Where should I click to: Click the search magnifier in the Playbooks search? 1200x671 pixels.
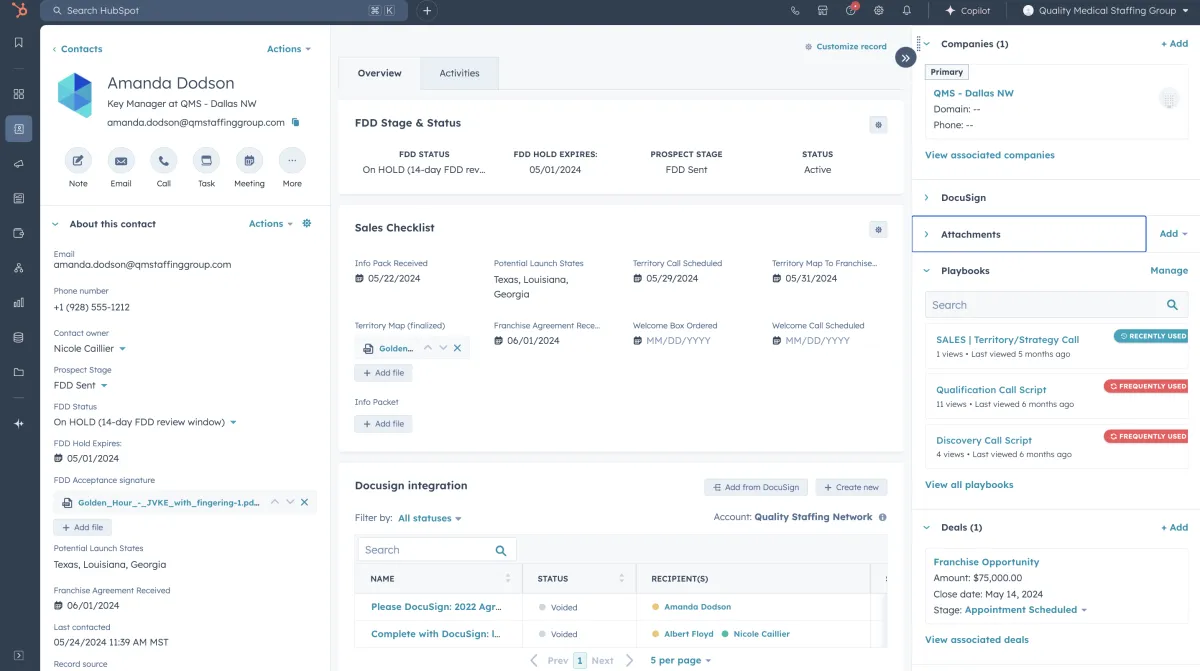1173,305
